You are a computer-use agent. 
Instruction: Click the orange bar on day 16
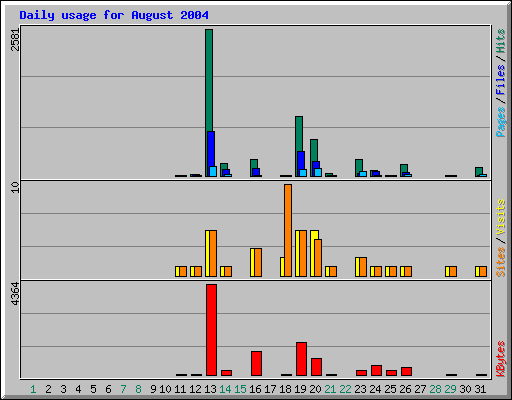[258, 262]
